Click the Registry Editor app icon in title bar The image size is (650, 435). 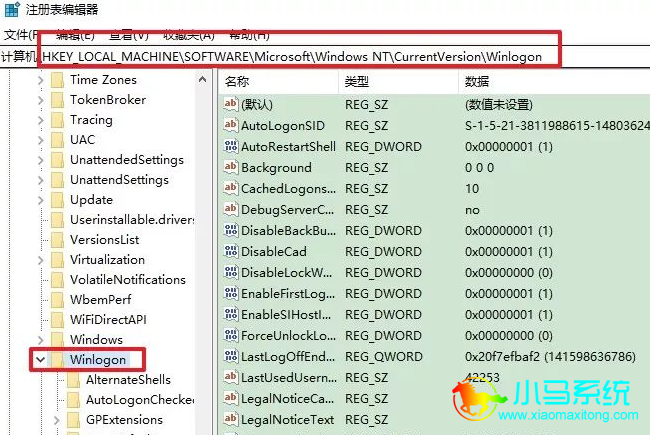(x=12, y=9)
